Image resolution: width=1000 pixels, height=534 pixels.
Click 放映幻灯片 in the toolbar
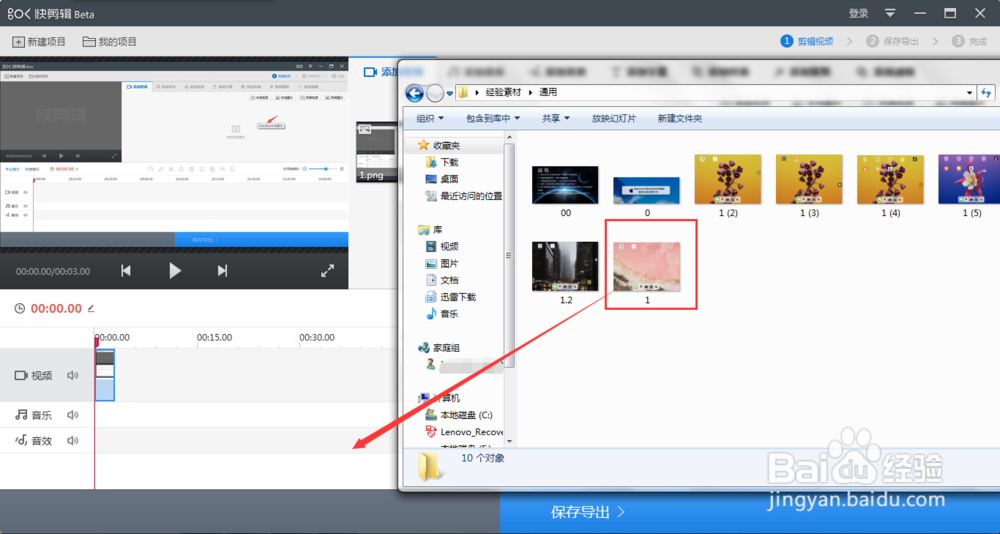[x=614, y=119]
